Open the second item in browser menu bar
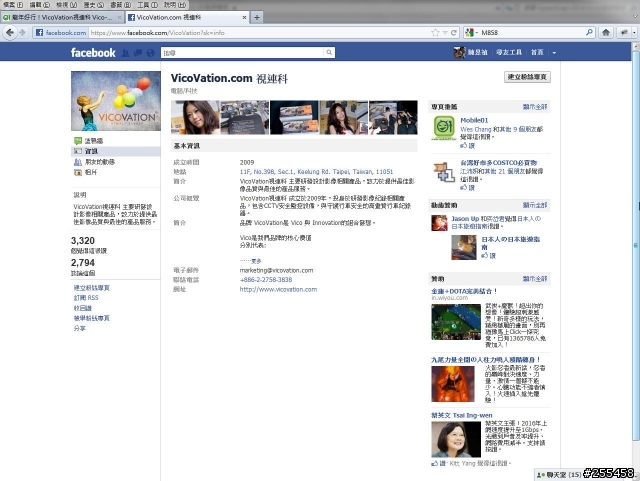 click(x=39, y=5)
